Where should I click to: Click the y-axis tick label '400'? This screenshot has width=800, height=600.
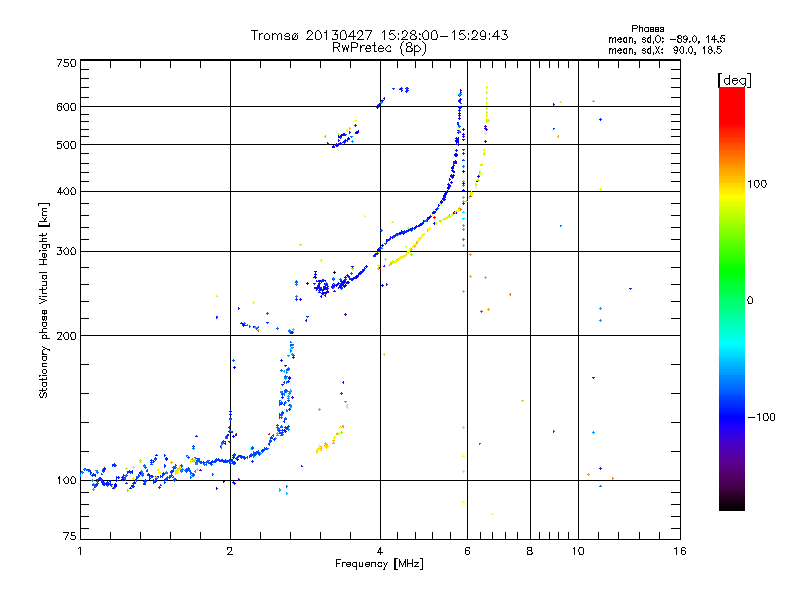pyautogui.click(x=66, y=192)
